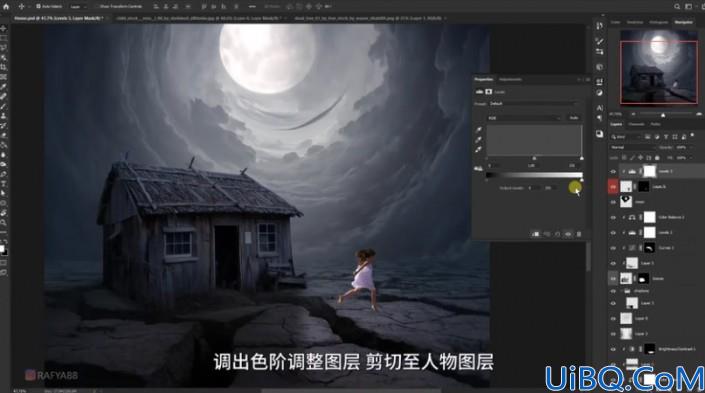This screenshot has width=705, height=393.
Task: Select the Move tool in the toolbox
Action: click(4, 28)
